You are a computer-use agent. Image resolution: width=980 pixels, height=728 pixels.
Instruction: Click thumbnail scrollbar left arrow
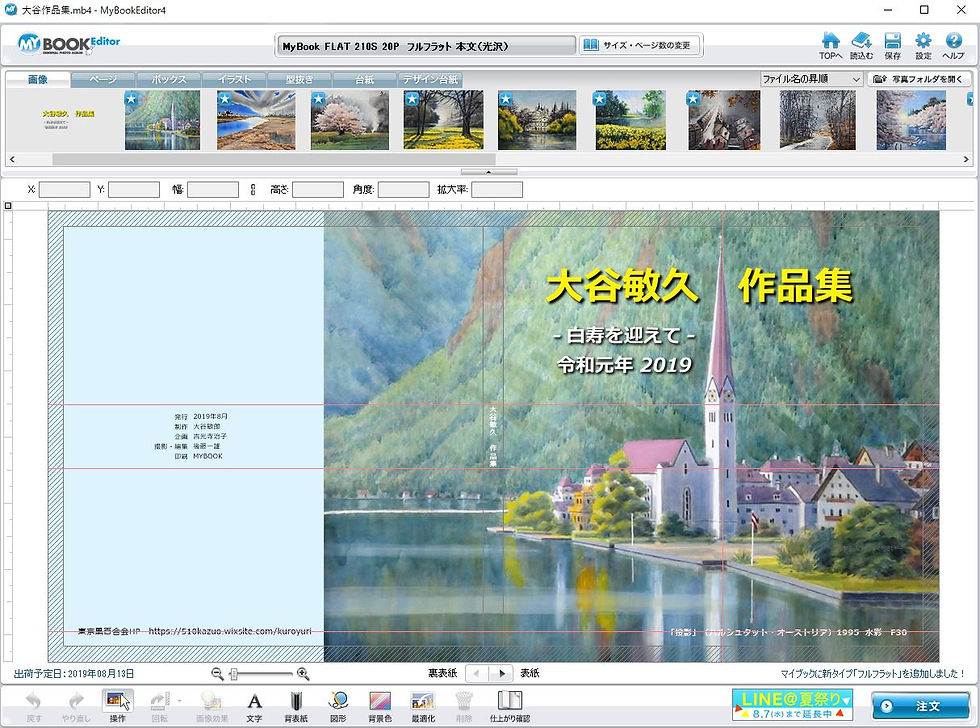(x=12, y=159)
